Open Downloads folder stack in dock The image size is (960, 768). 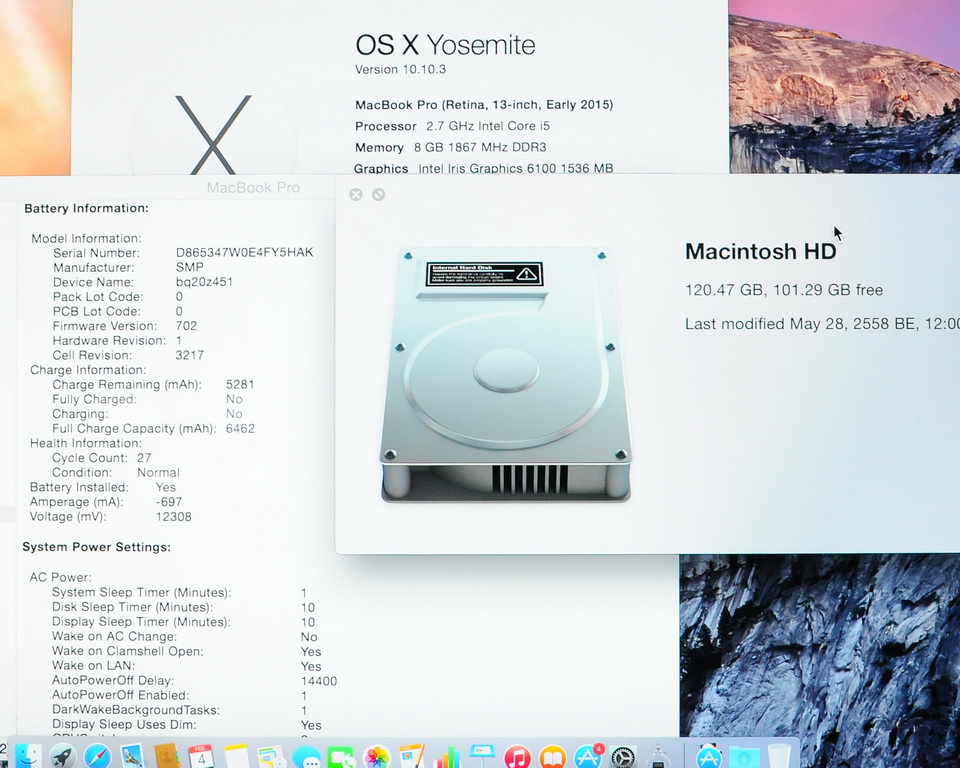743,758
